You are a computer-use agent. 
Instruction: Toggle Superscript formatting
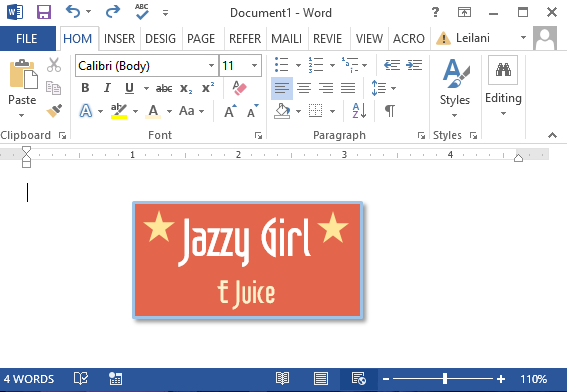pyautogui.click(x=208, y=88)
